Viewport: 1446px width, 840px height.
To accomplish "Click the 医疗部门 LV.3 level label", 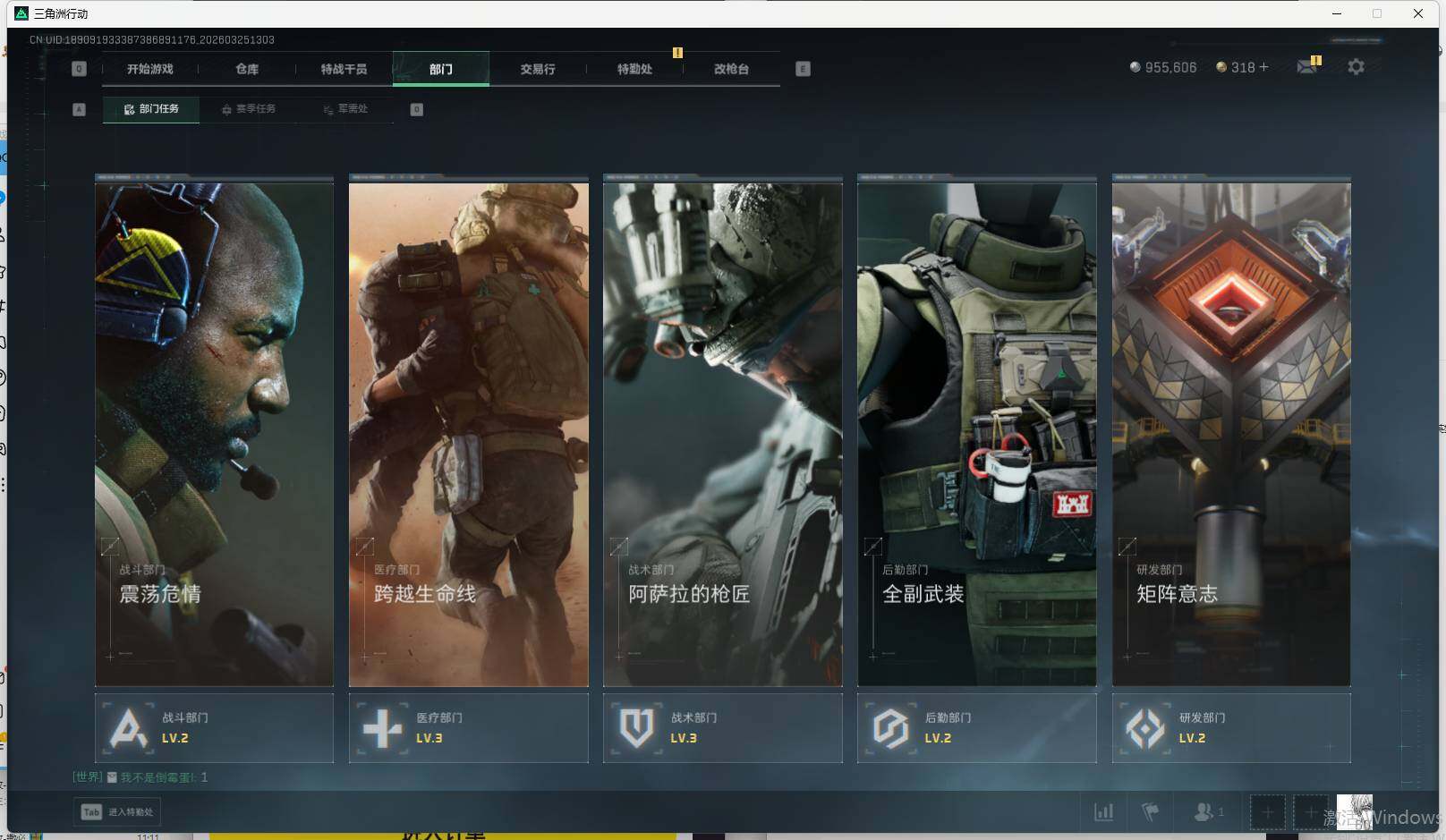I will pyautogui.click(x=430, y=739).
